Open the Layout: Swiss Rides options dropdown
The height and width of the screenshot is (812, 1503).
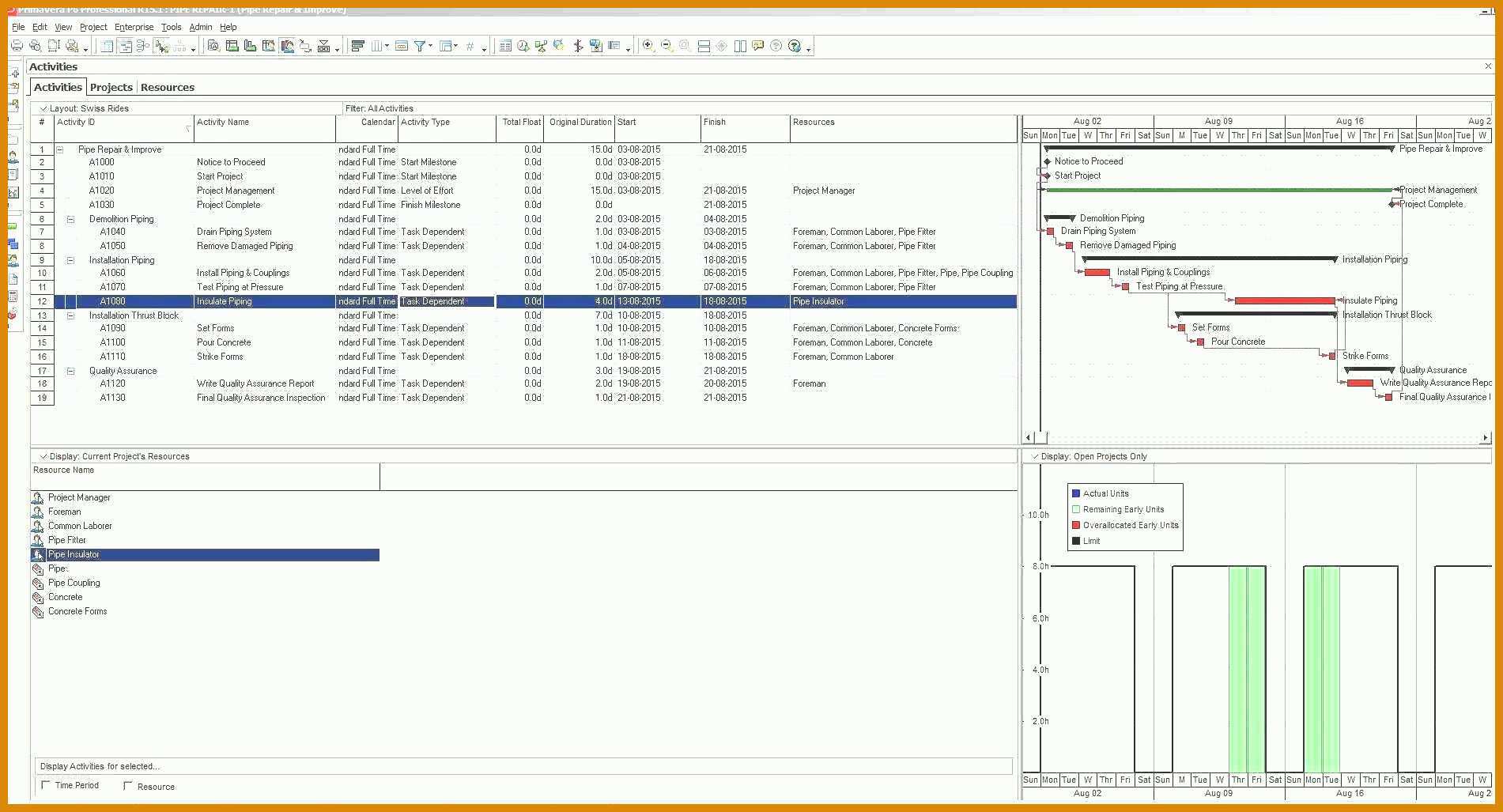tap(43, 108)
